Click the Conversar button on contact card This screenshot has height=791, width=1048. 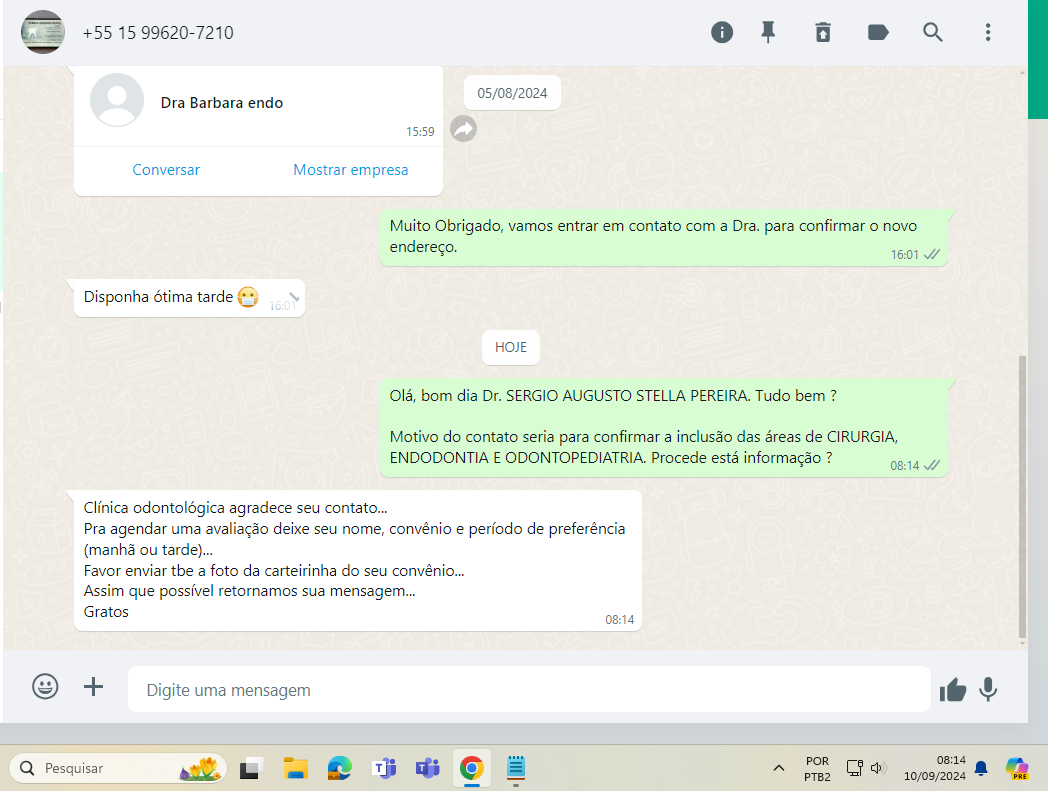[x=166, y=170]
